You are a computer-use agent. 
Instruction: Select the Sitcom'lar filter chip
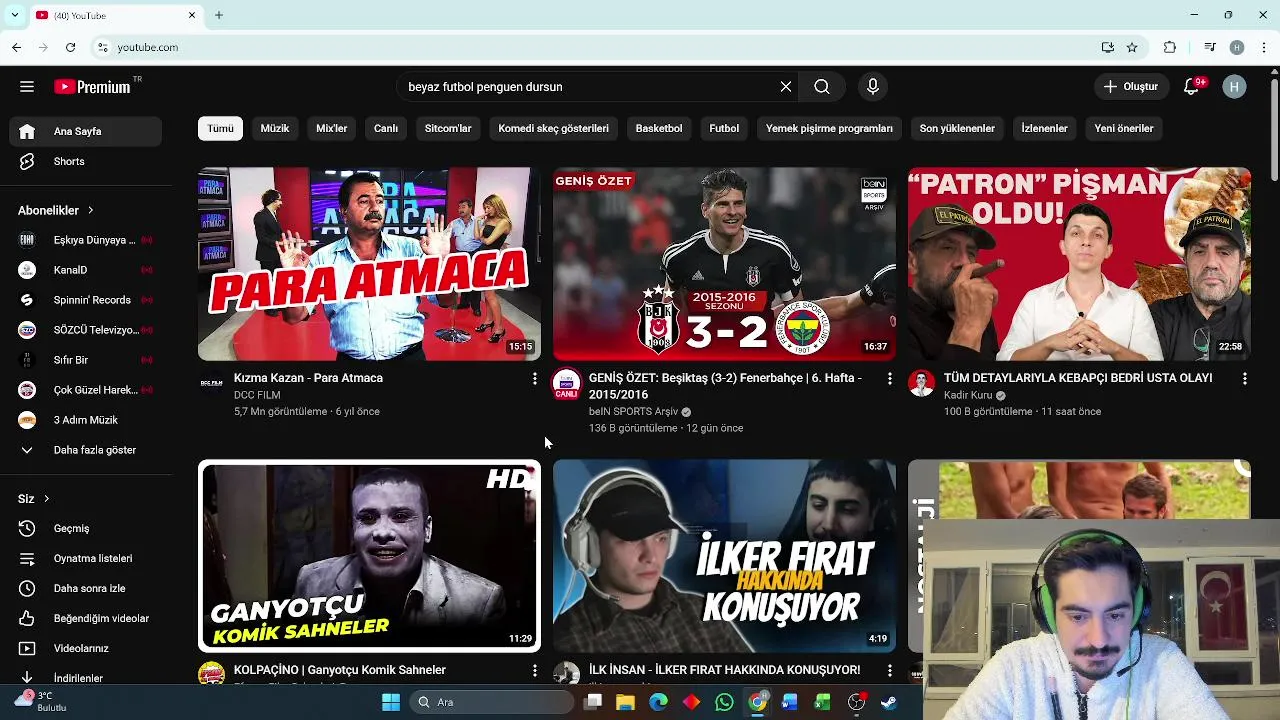pos(448,128)
